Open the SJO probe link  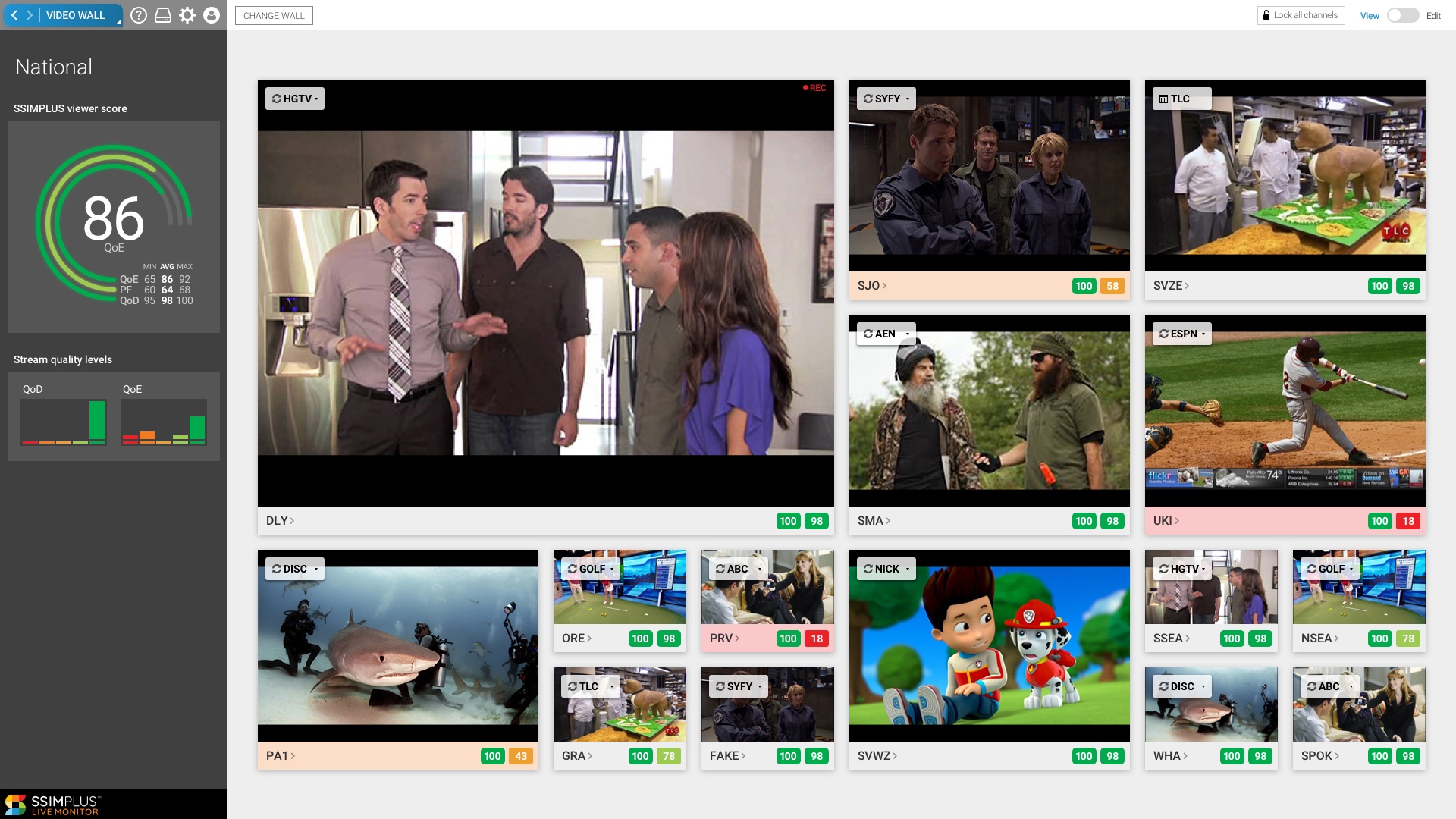coord(871,286)
